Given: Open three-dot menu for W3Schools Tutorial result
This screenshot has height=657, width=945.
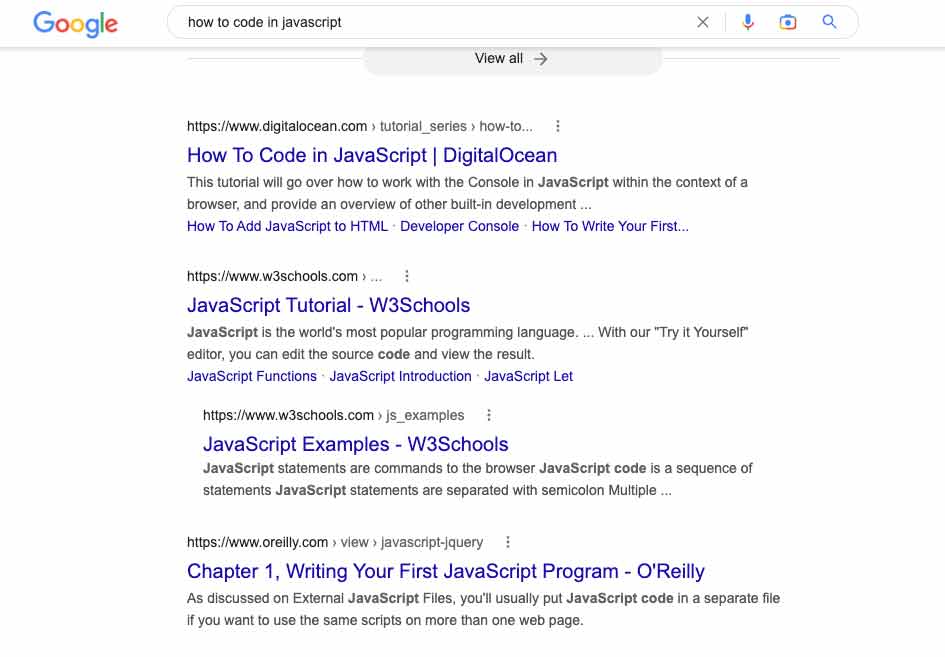Looking at the screenshot, I should (407, 276).
